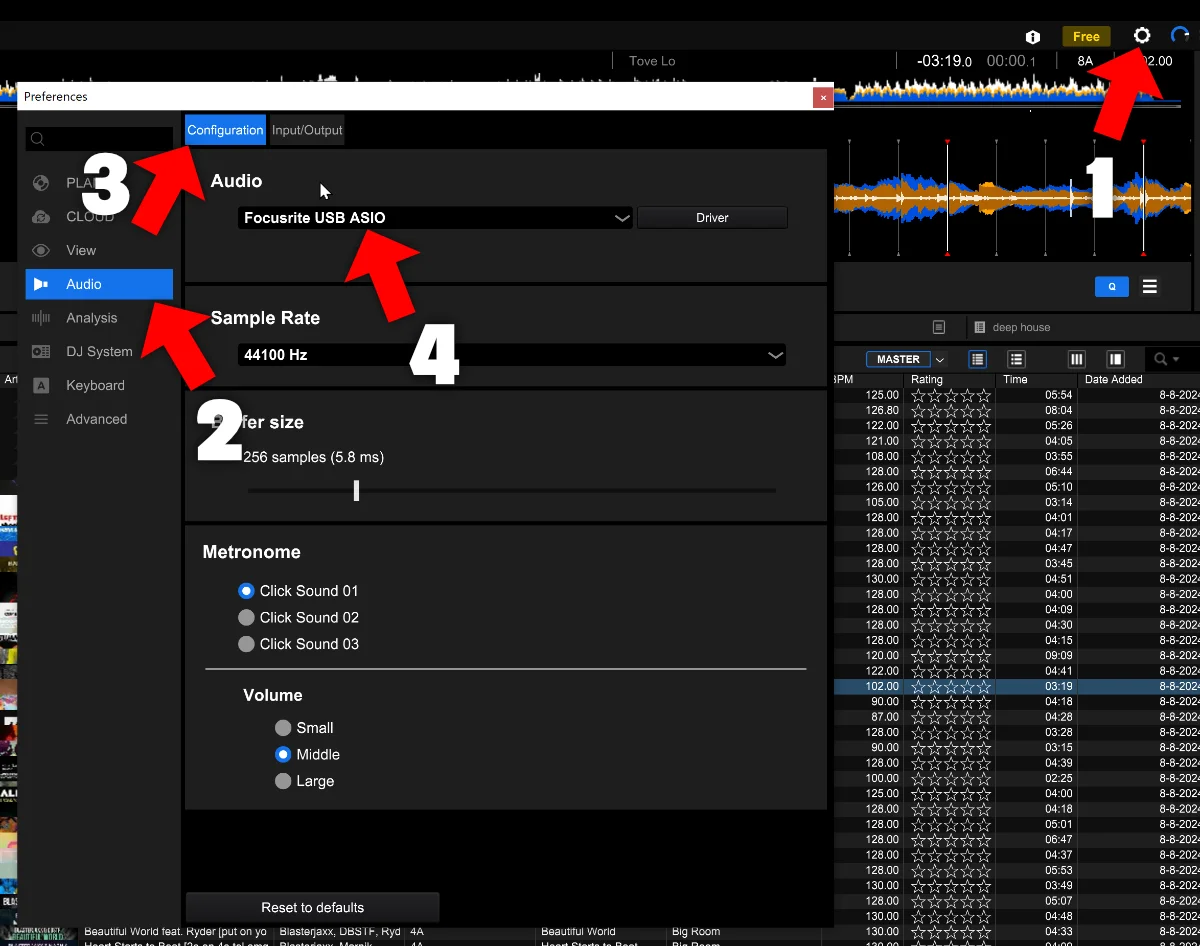
Task: Select Click Sound 02 radio button
Action: tap(246, 618)
